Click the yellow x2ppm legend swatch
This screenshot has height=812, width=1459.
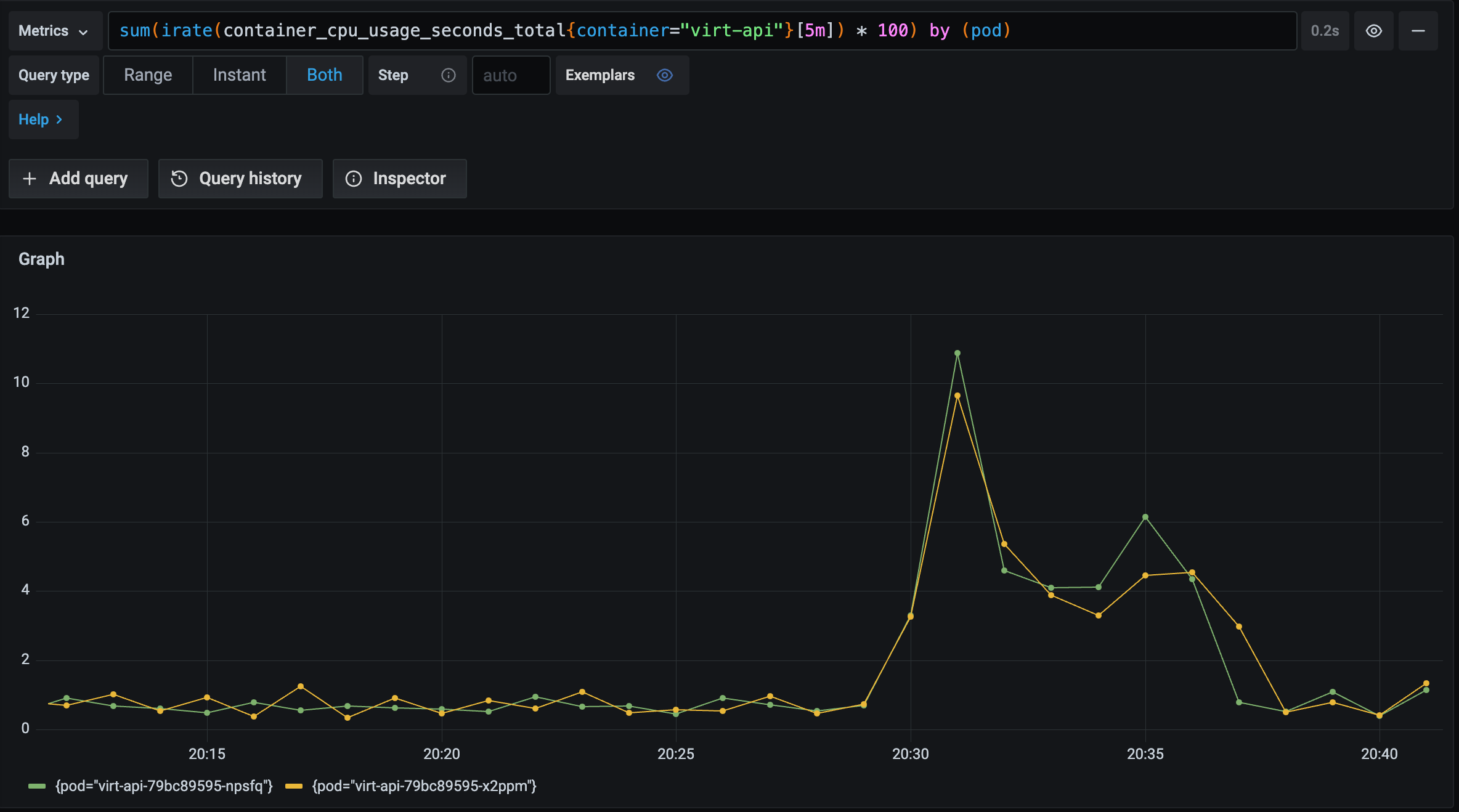pos(294,786)
